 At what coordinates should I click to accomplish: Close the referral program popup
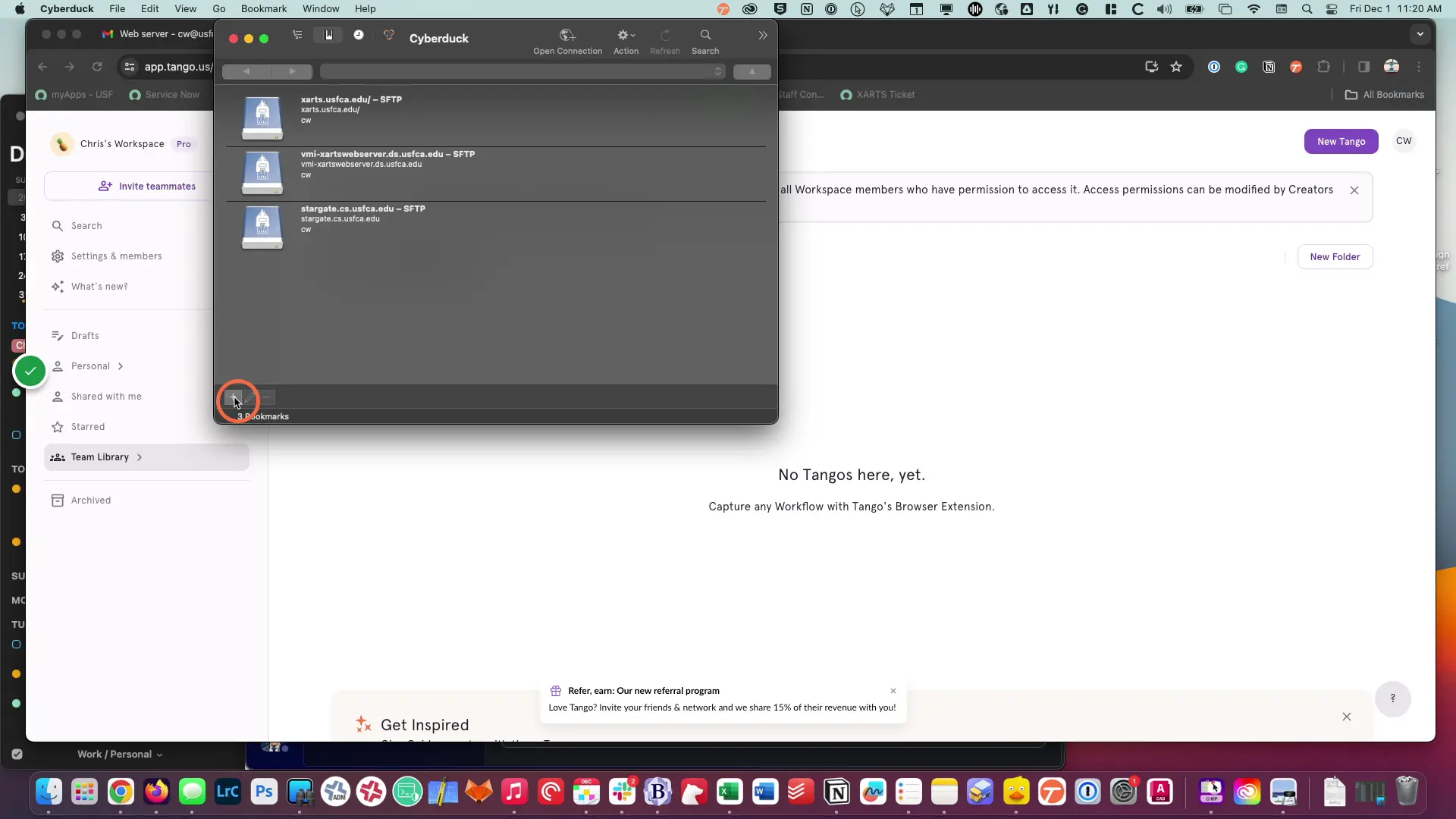(893, 691)
